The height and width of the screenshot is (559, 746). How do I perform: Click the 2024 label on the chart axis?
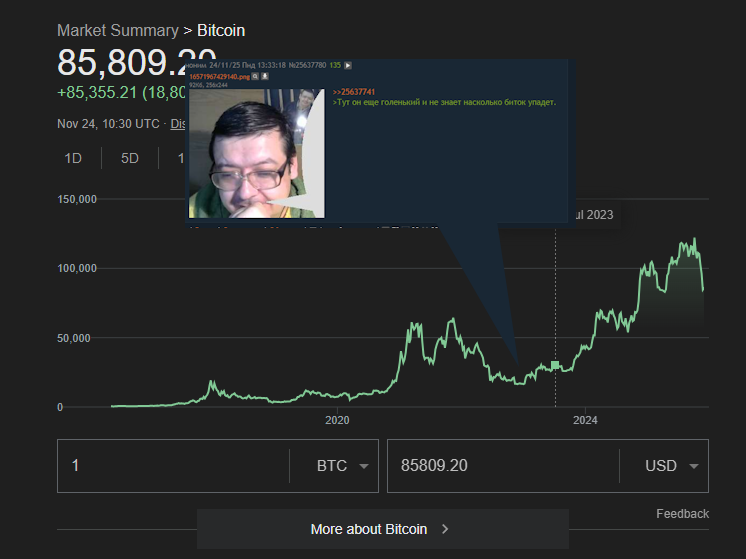pos(585,420)
